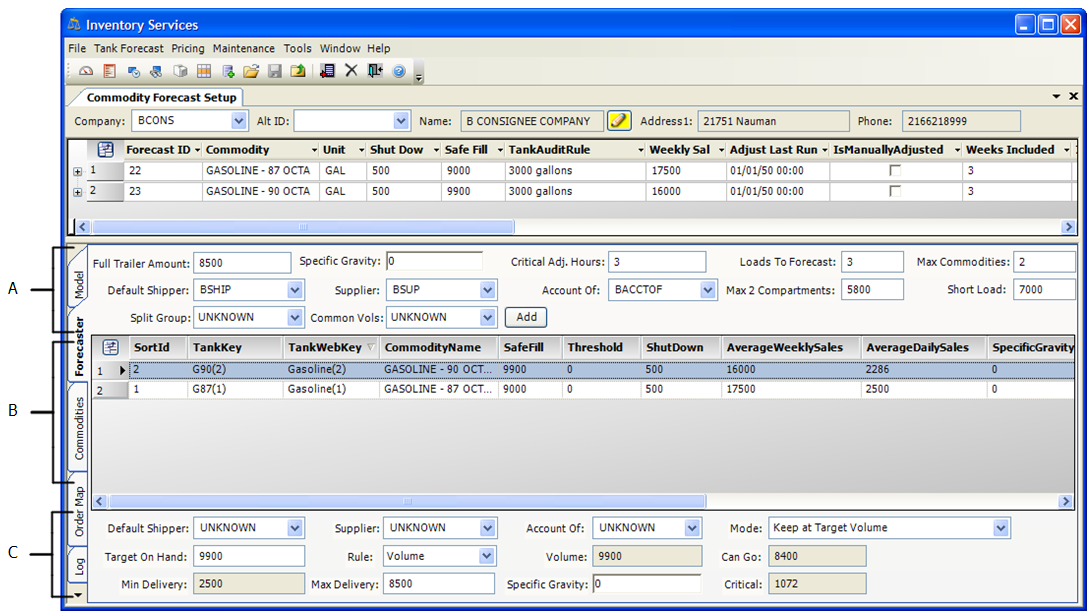
Task: Click the gauge icon in the toolbar
Action: coord(86,71)
